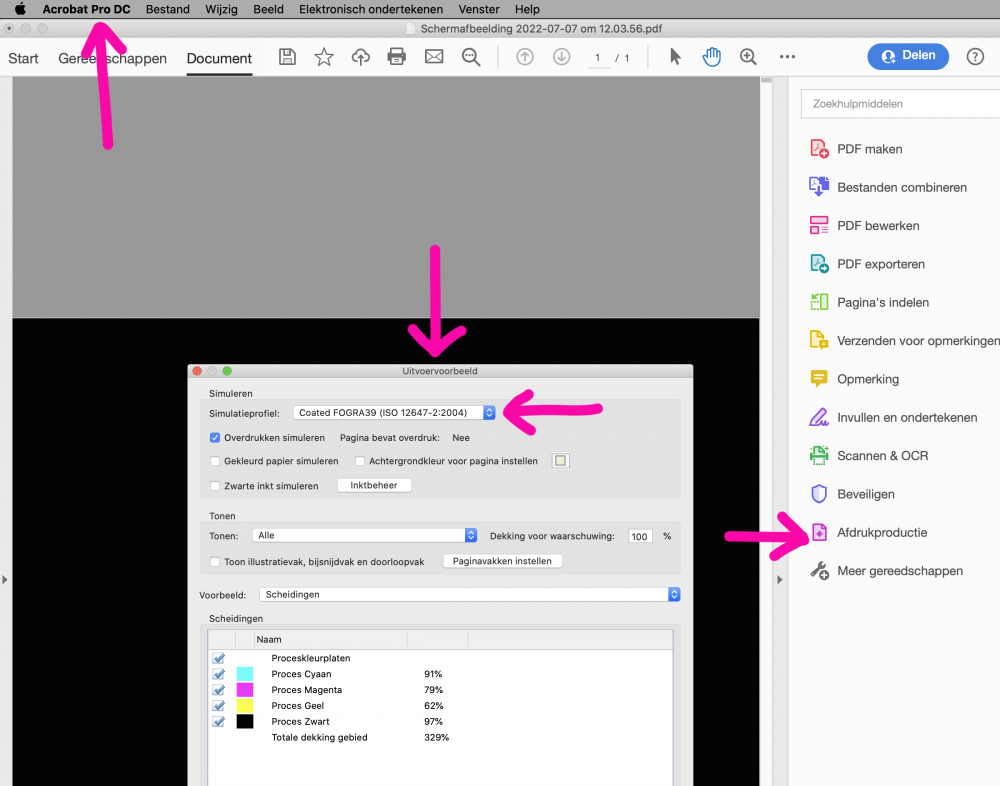The width and height of the screenshot is (1000, 786).
Task: Go to previous page arrow icon
Action: (525, 57)
